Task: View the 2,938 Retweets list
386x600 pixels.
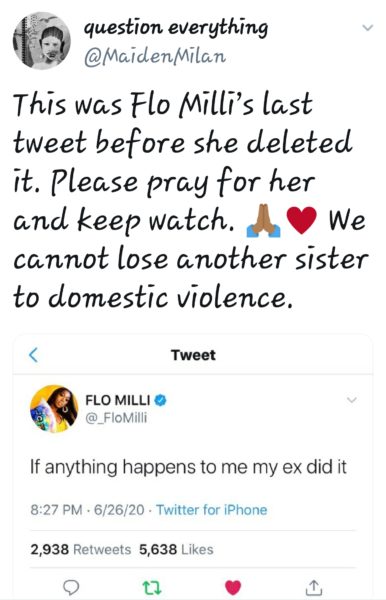Action: (x=81, y=549)
